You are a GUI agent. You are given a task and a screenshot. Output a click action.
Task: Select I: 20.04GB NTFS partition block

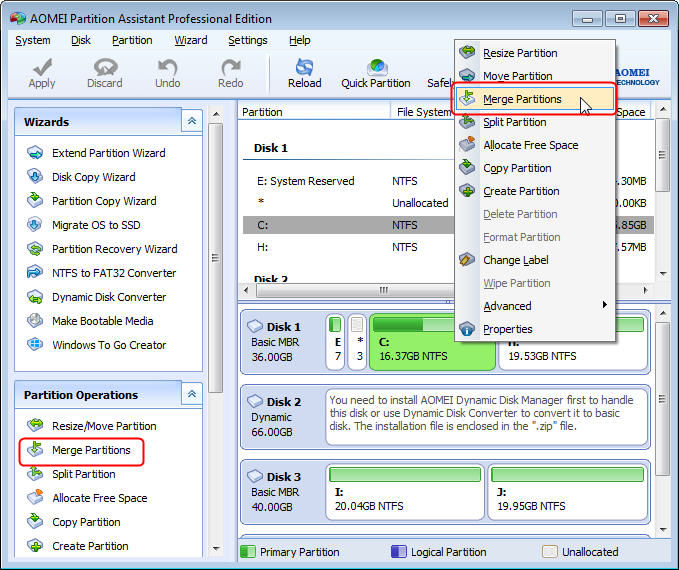click(405, 492)
